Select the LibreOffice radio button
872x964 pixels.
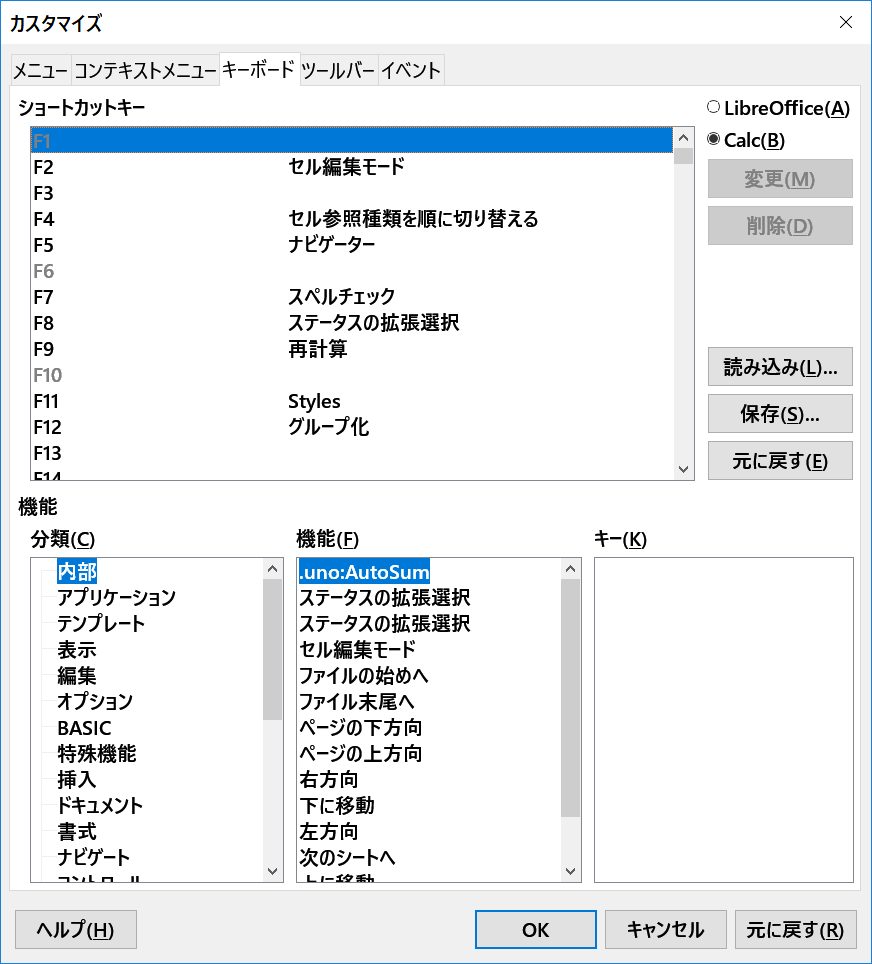[713, 108]
